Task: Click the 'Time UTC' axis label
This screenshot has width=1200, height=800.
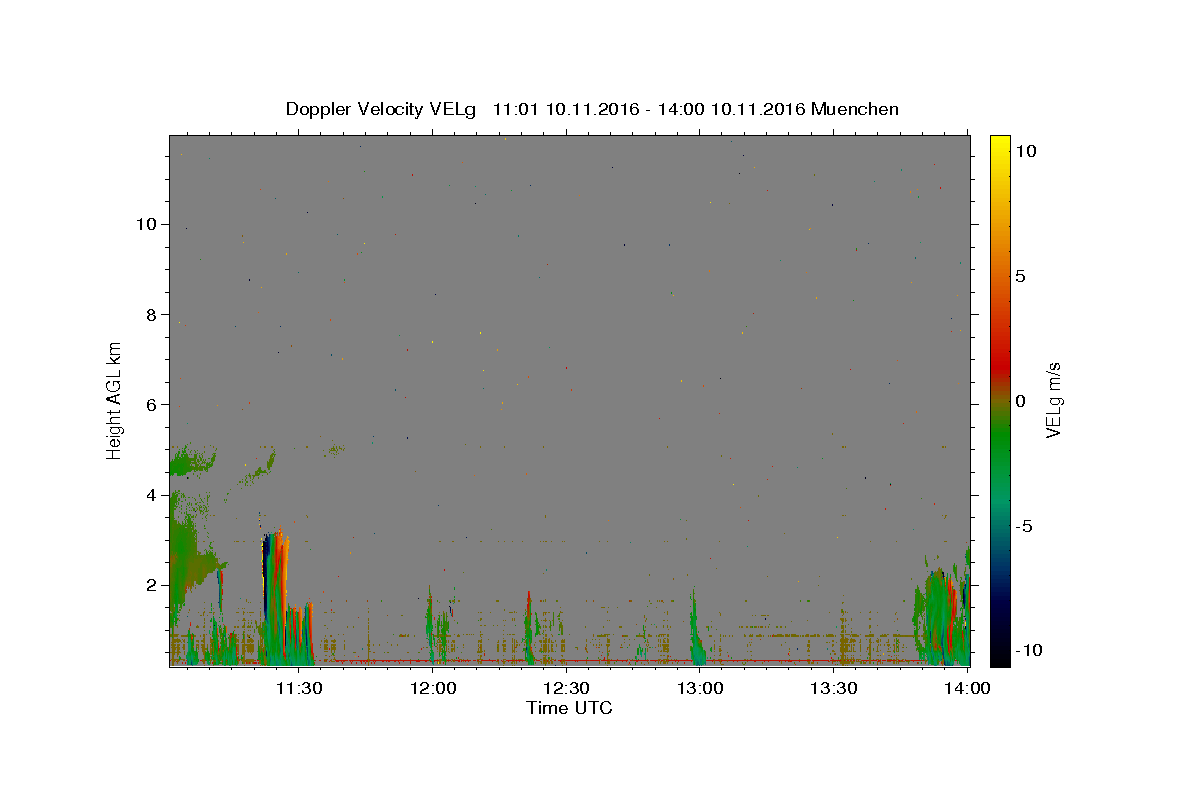Action: click(x=569, y=708)
